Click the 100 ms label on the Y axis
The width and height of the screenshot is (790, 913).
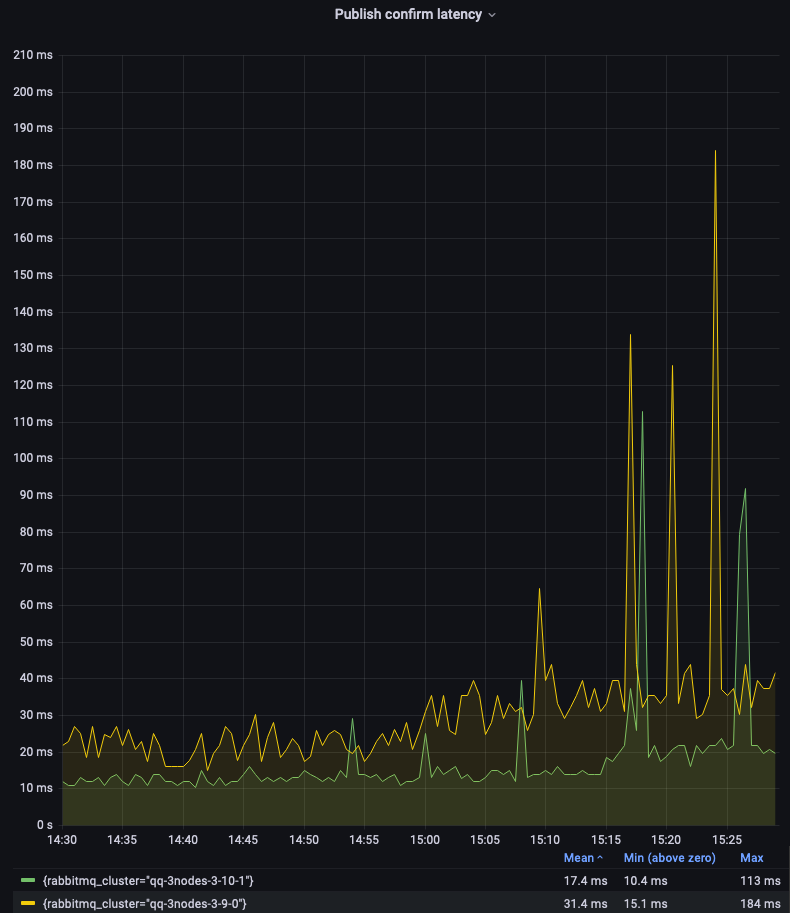pyautogui.click(x=32, y=458)
